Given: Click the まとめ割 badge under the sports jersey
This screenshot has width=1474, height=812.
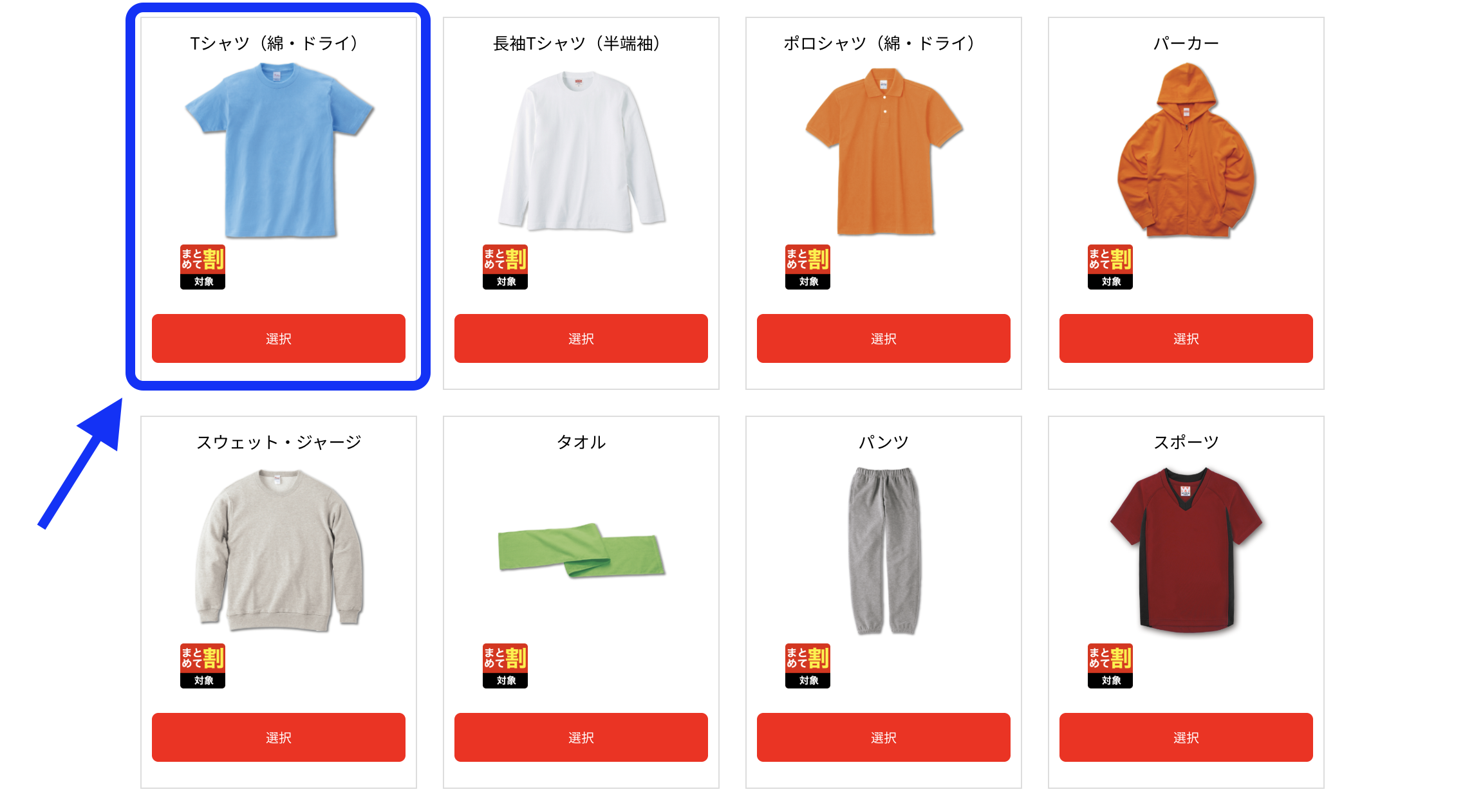Looking at the screenshot, I should 1110,666.
